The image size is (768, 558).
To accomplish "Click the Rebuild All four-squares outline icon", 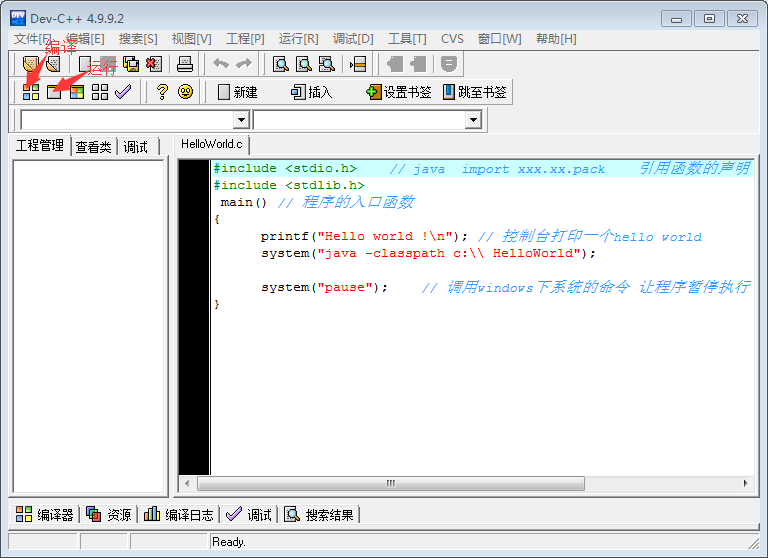I will tap(100, 92).
